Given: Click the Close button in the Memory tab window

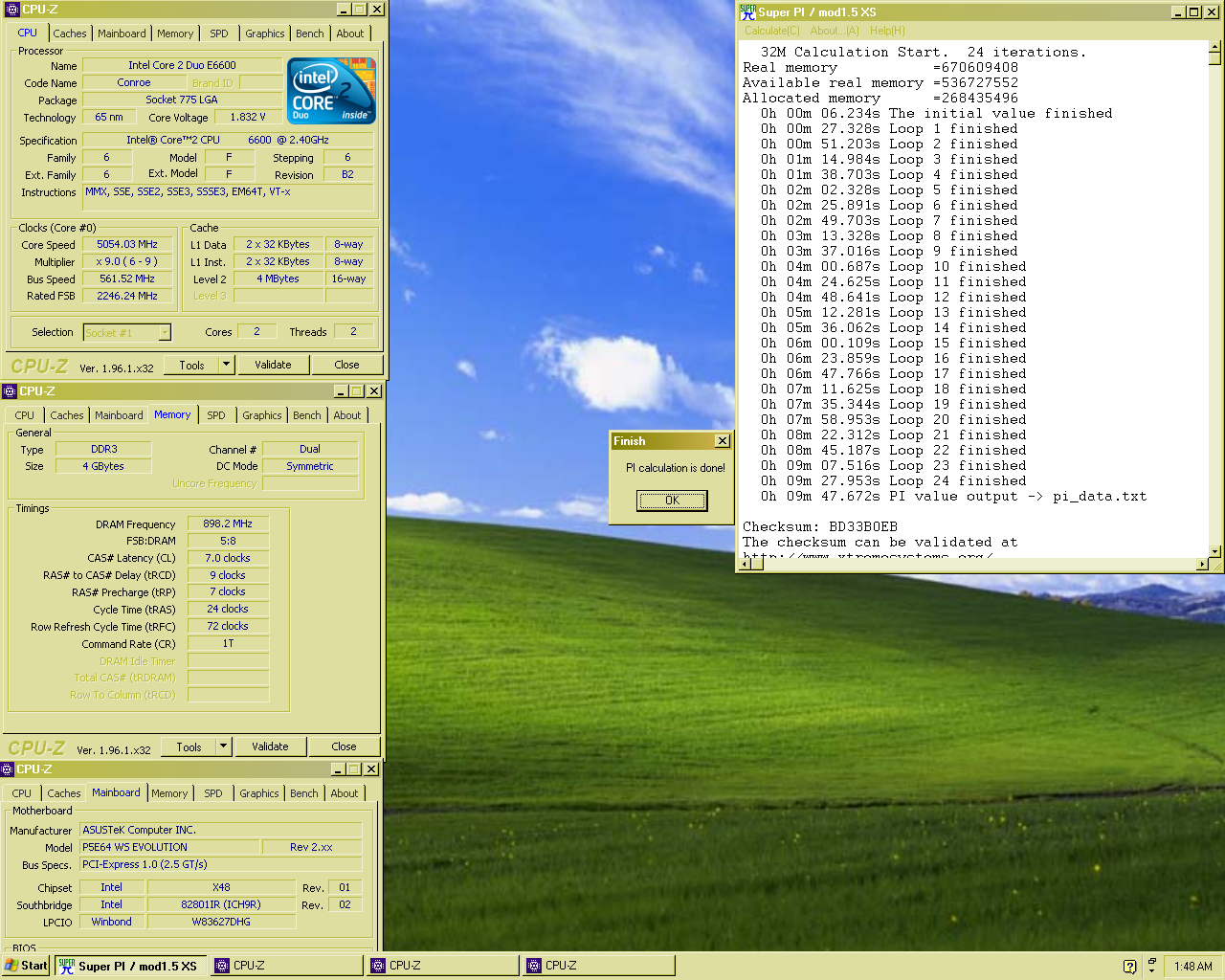Looking at the screenshot, I should pyautogui.click(x=344, y=746).
